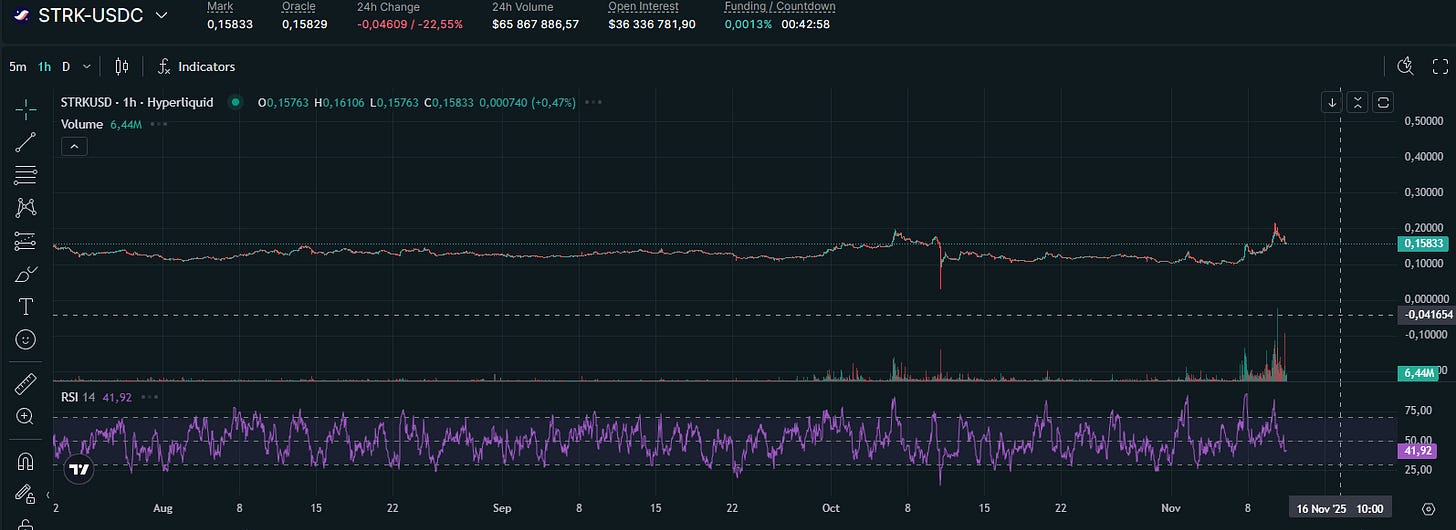Select the brush drawing tool
This screenshot has width=1456, height=530.
[26, 274]
